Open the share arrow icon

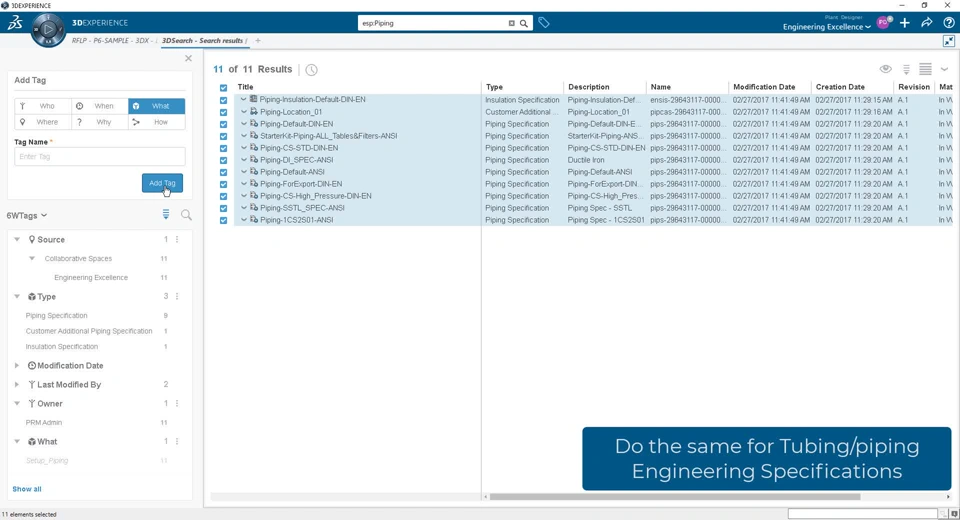pos(927,22)
